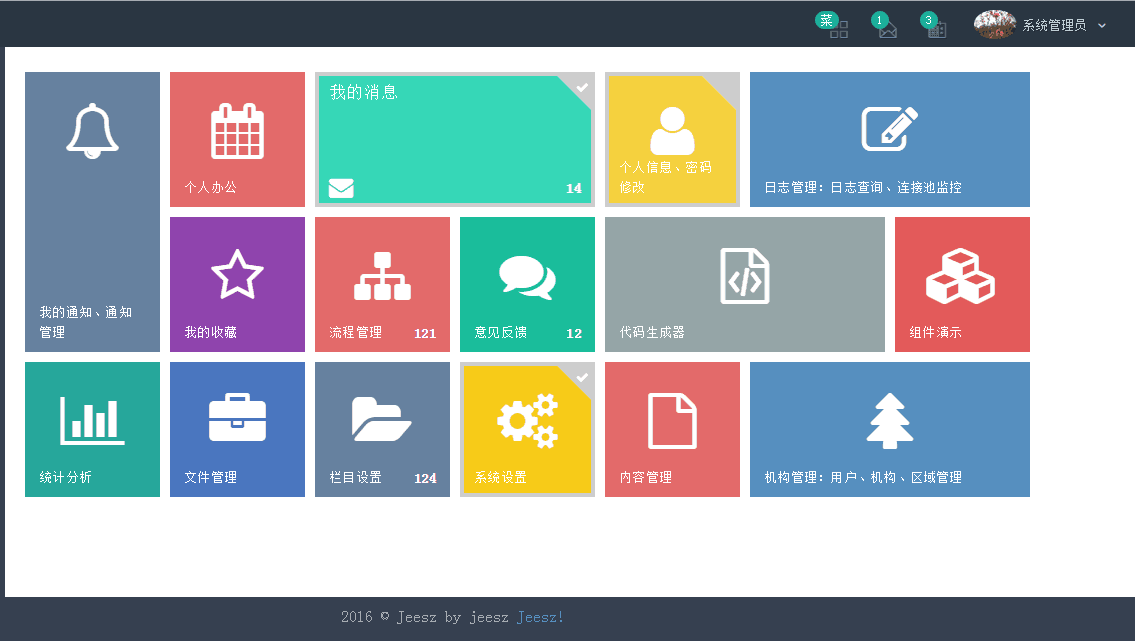This screenshot has width=1135, height=641.
Task: Open the 代码生成器 (code generator) tile
Action: coord(744,284)
